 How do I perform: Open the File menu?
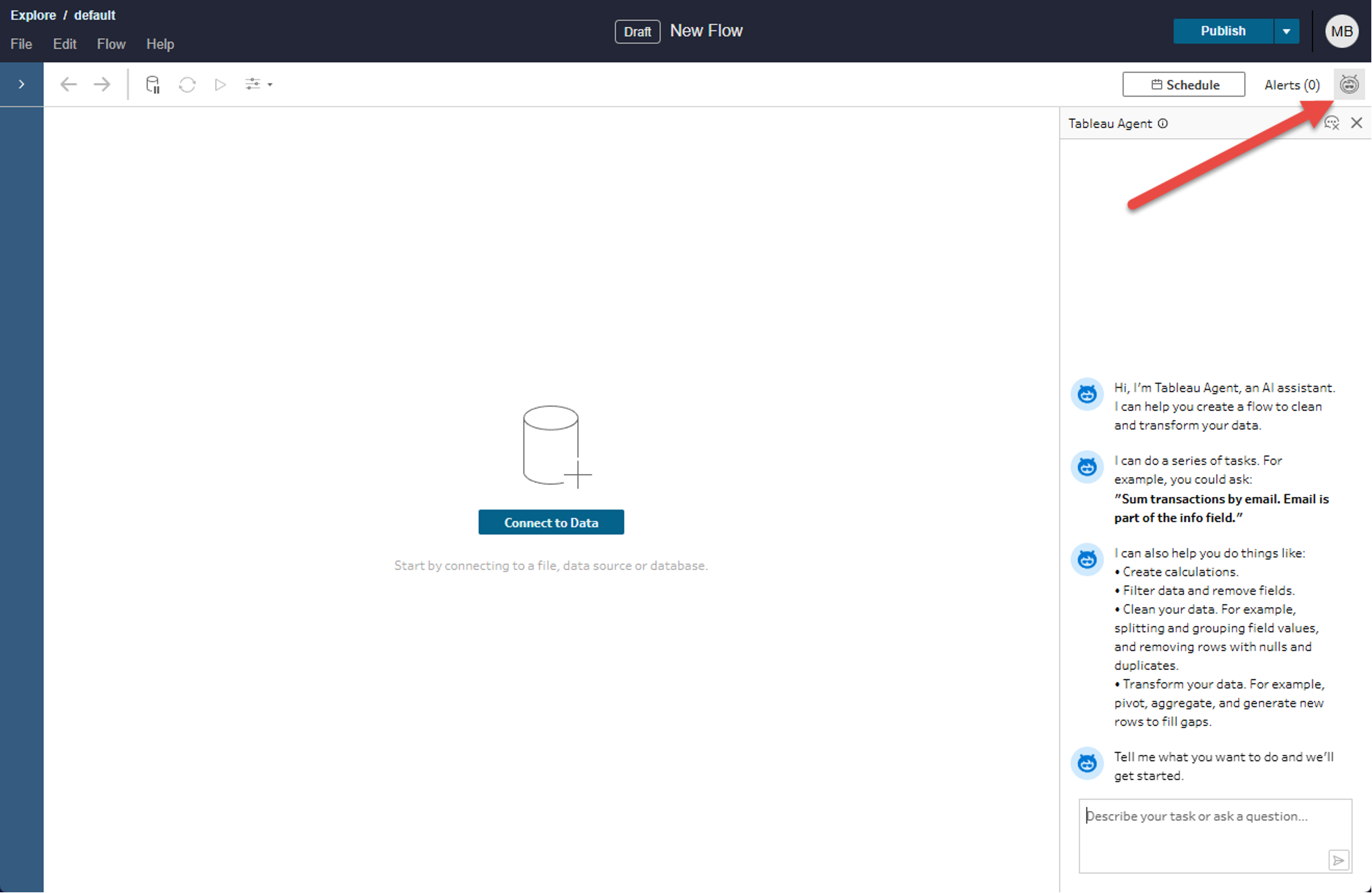click(21, 44)
